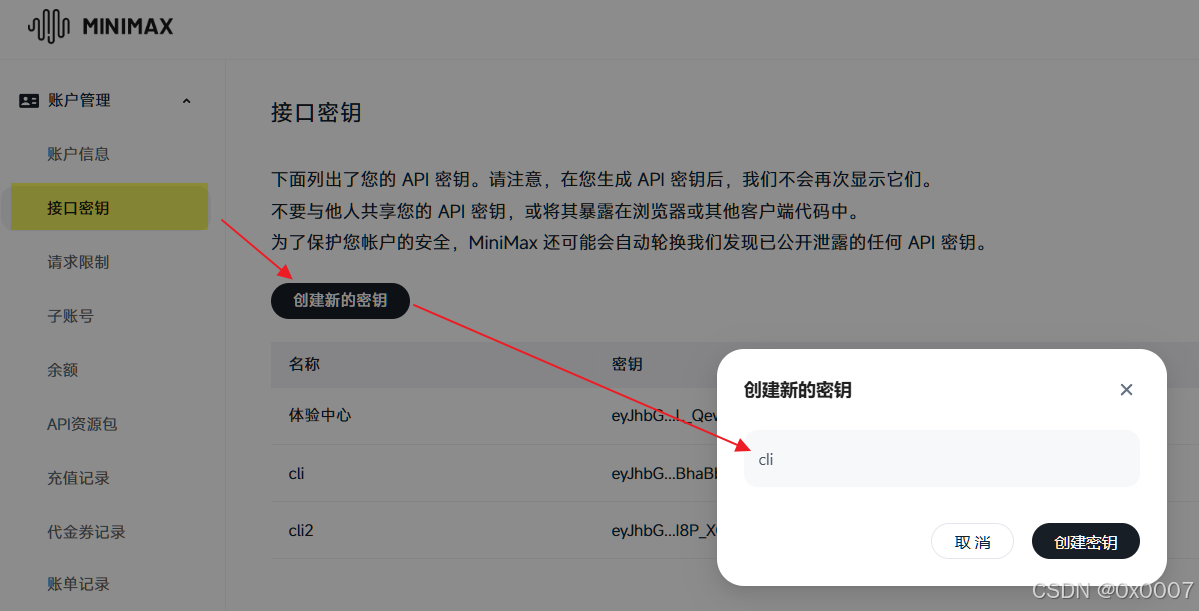Click the 创建新的密钥 button
This screenshot has height=611, width=1199.
click(340, 301)
